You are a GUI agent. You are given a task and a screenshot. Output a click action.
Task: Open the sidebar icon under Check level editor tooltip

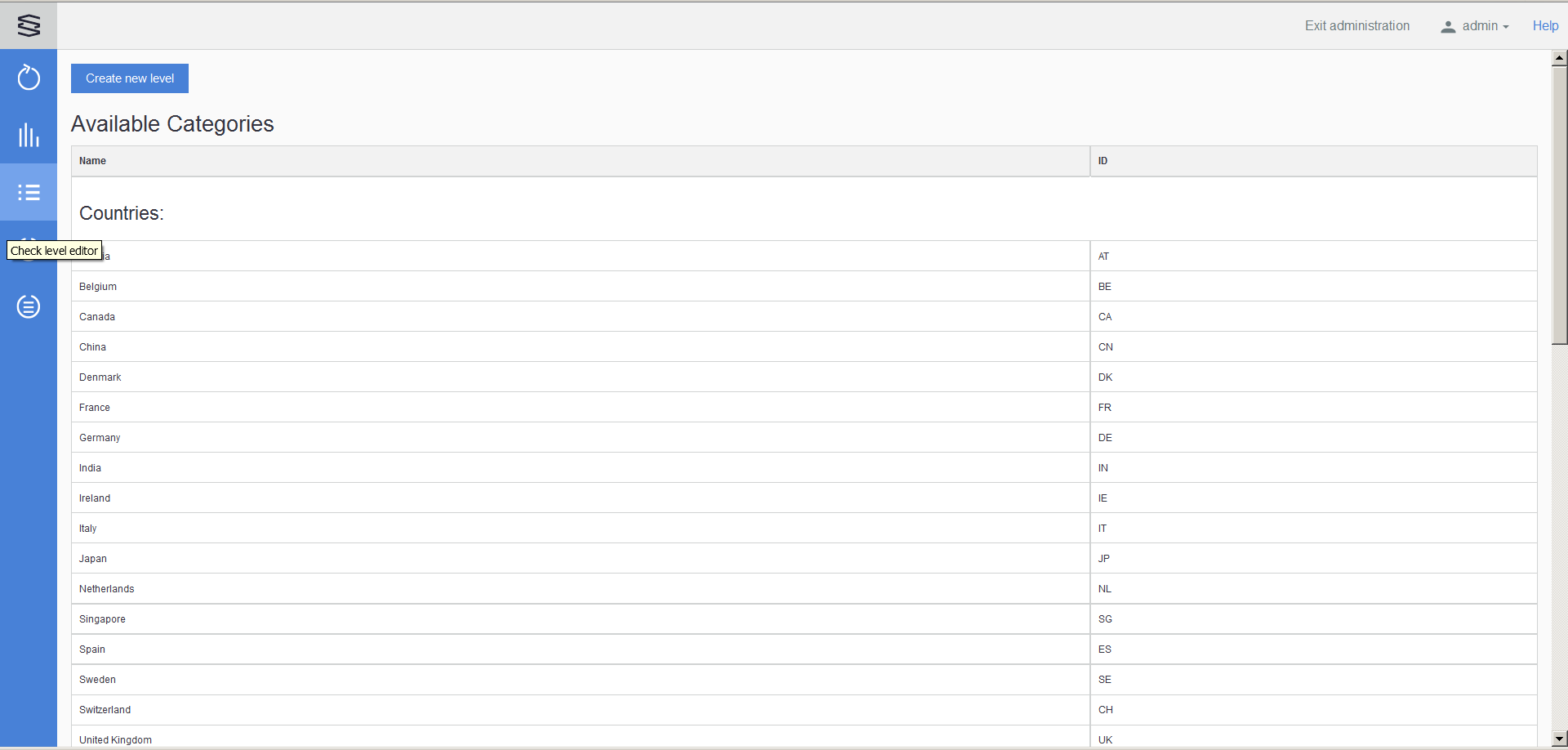pyautogui.click(x=29, y=249)
